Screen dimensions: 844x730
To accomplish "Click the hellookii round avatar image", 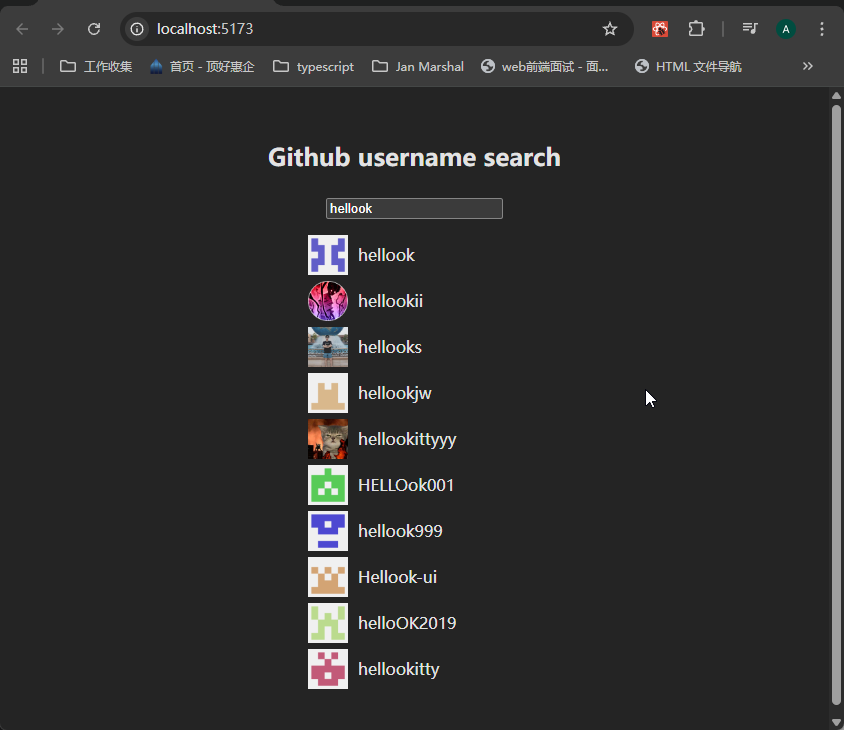I will [x=327, y=301].
